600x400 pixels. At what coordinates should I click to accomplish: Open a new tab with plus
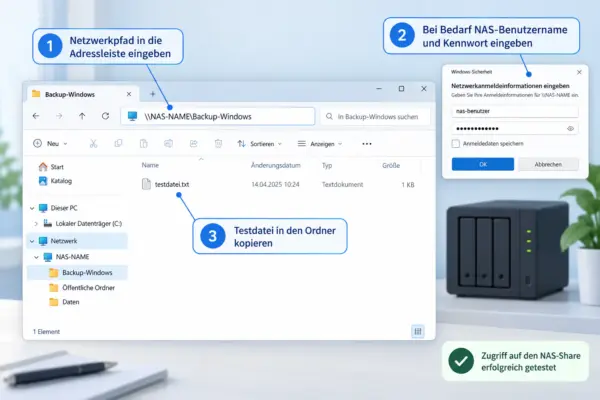[152, 94]
